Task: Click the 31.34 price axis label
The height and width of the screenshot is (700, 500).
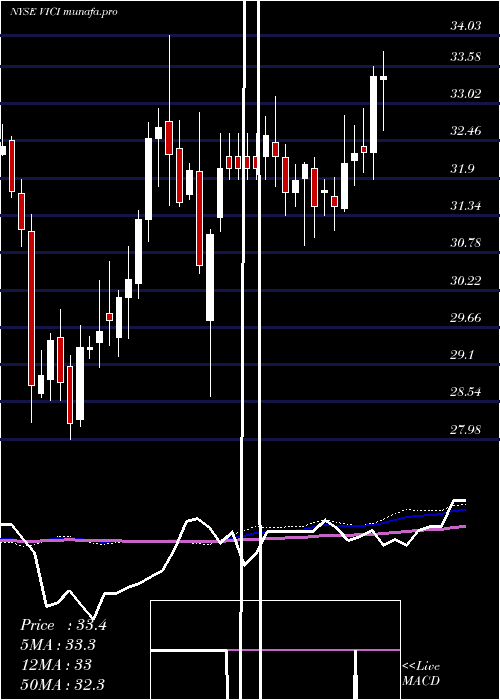Action: (466, 206)
